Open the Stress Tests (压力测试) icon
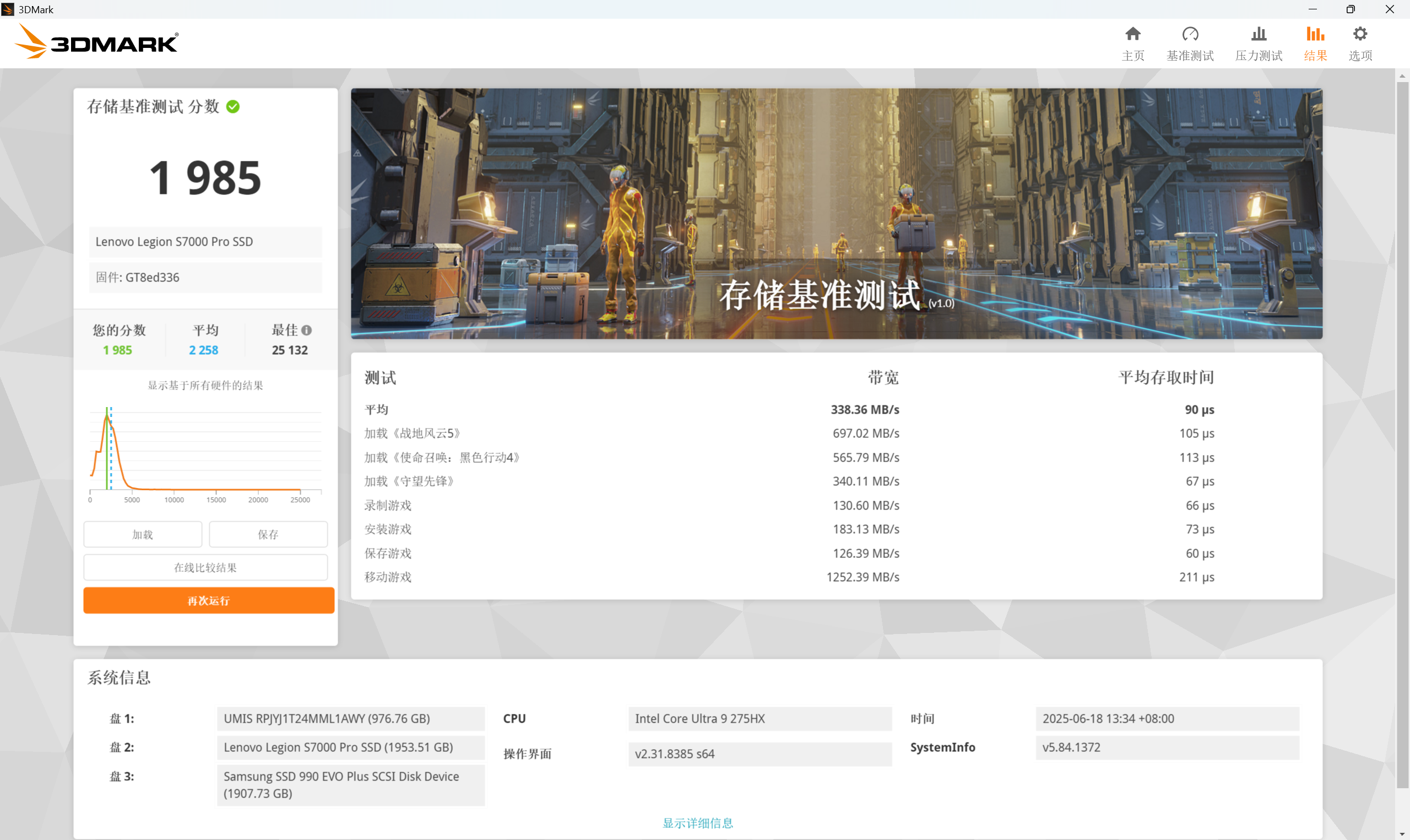The height and width of the screenshot is (840, 1410). pyautogui.click(x=1259, y=34)
